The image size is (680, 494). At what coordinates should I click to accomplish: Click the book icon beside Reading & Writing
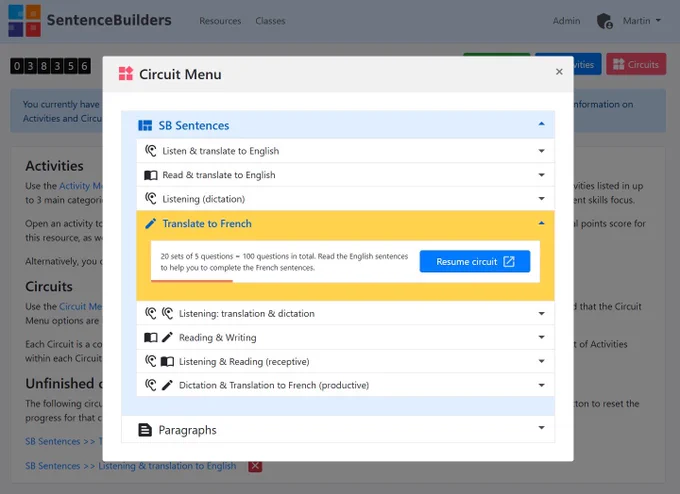pyautogui.click(x=150, y=337)
